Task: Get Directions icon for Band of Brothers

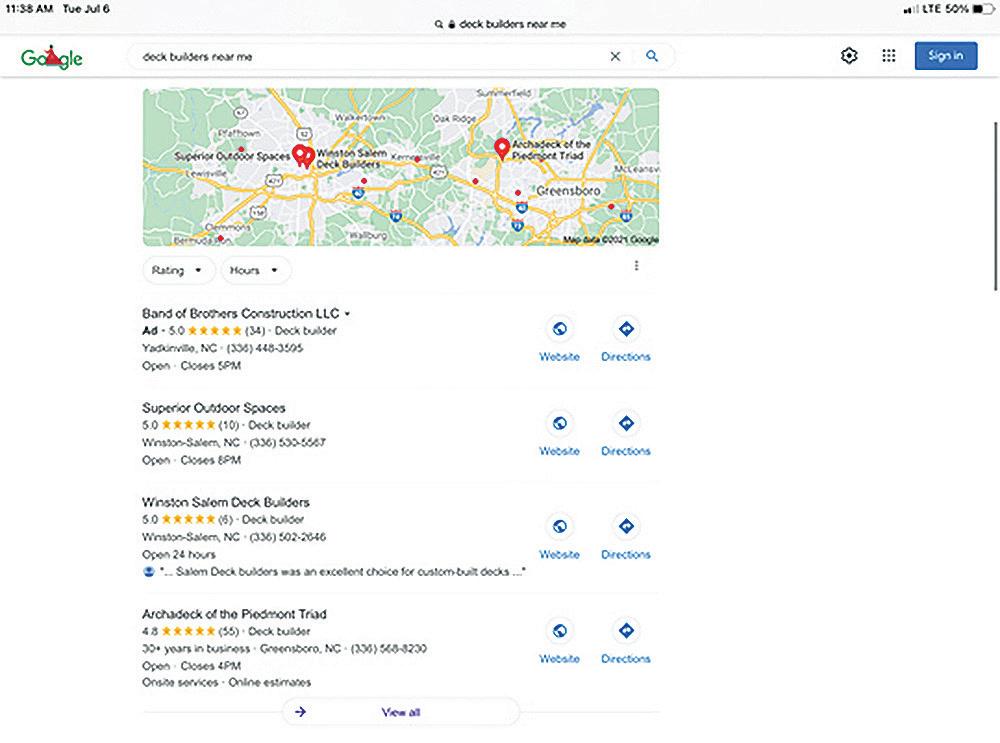Action: (626, 329)
